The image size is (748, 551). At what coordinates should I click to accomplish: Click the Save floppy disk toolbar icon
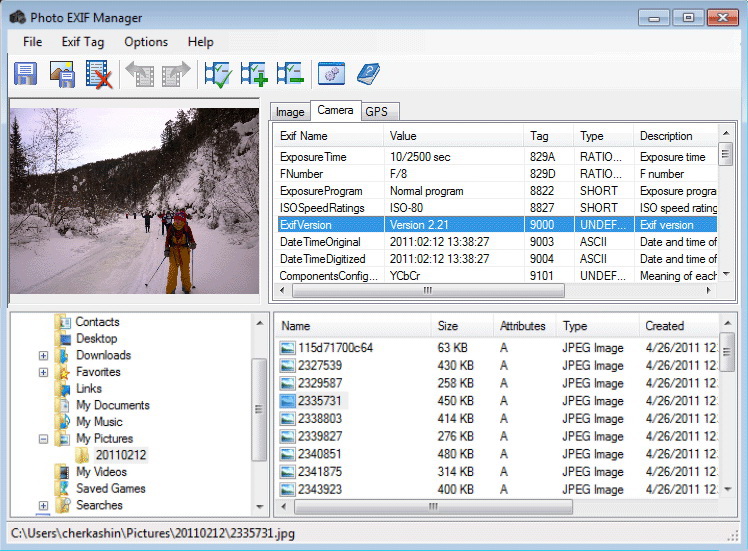[x=25, y=74]
